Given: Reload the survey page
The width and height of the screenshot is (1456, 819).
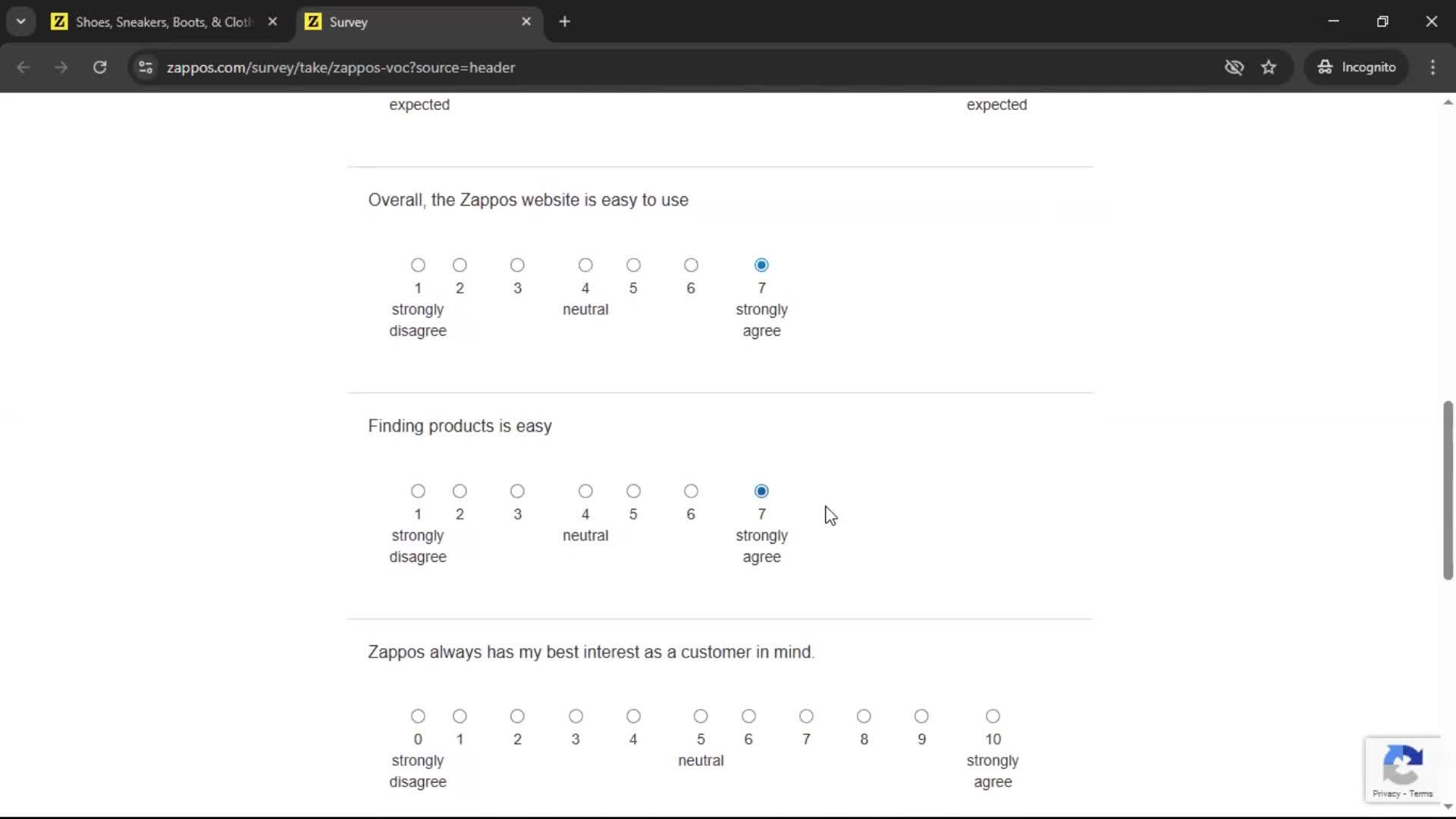Looking at the screenshot, I should [99, 67].
